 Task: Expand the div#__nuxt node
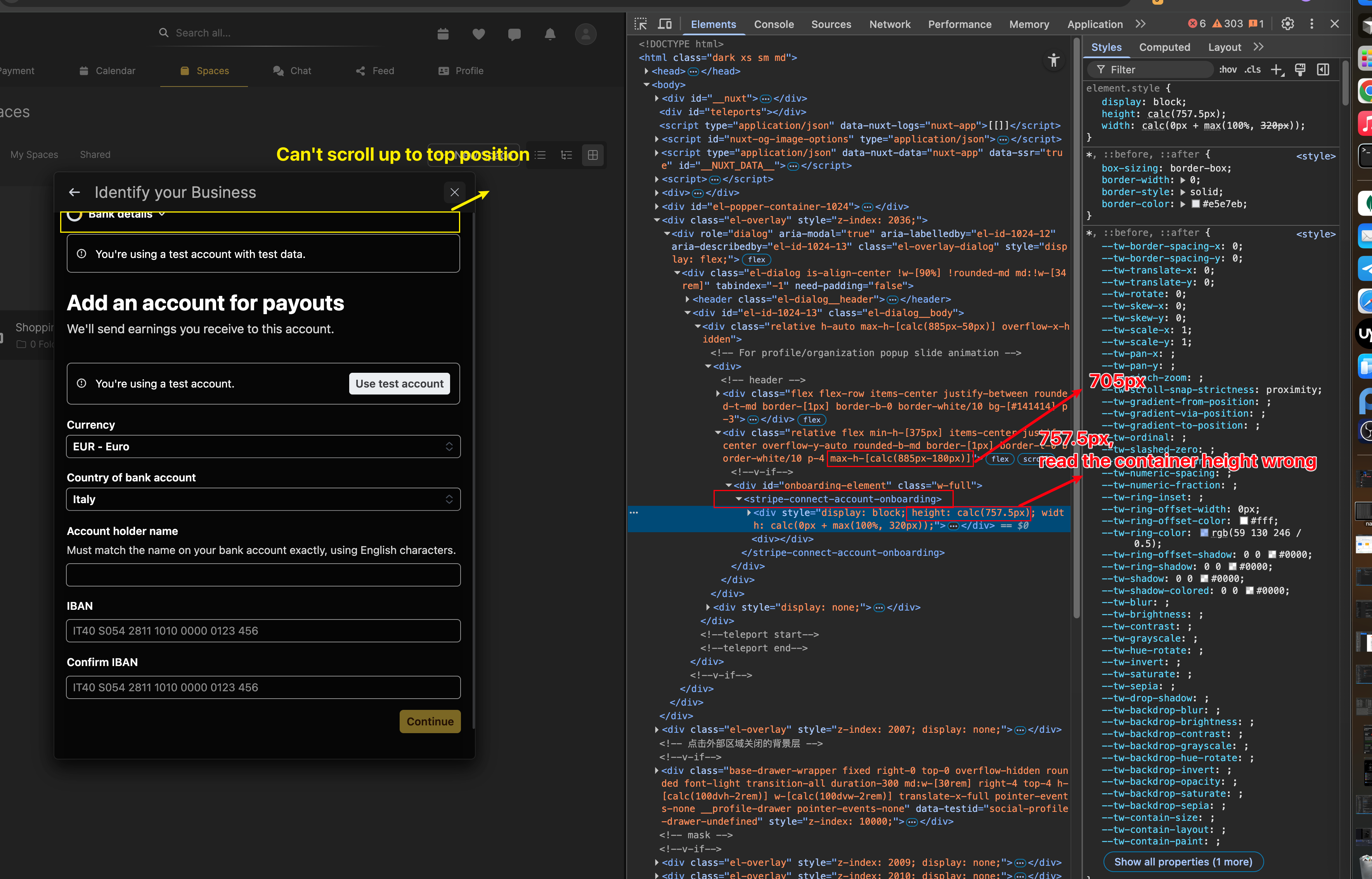coord(657,99)
